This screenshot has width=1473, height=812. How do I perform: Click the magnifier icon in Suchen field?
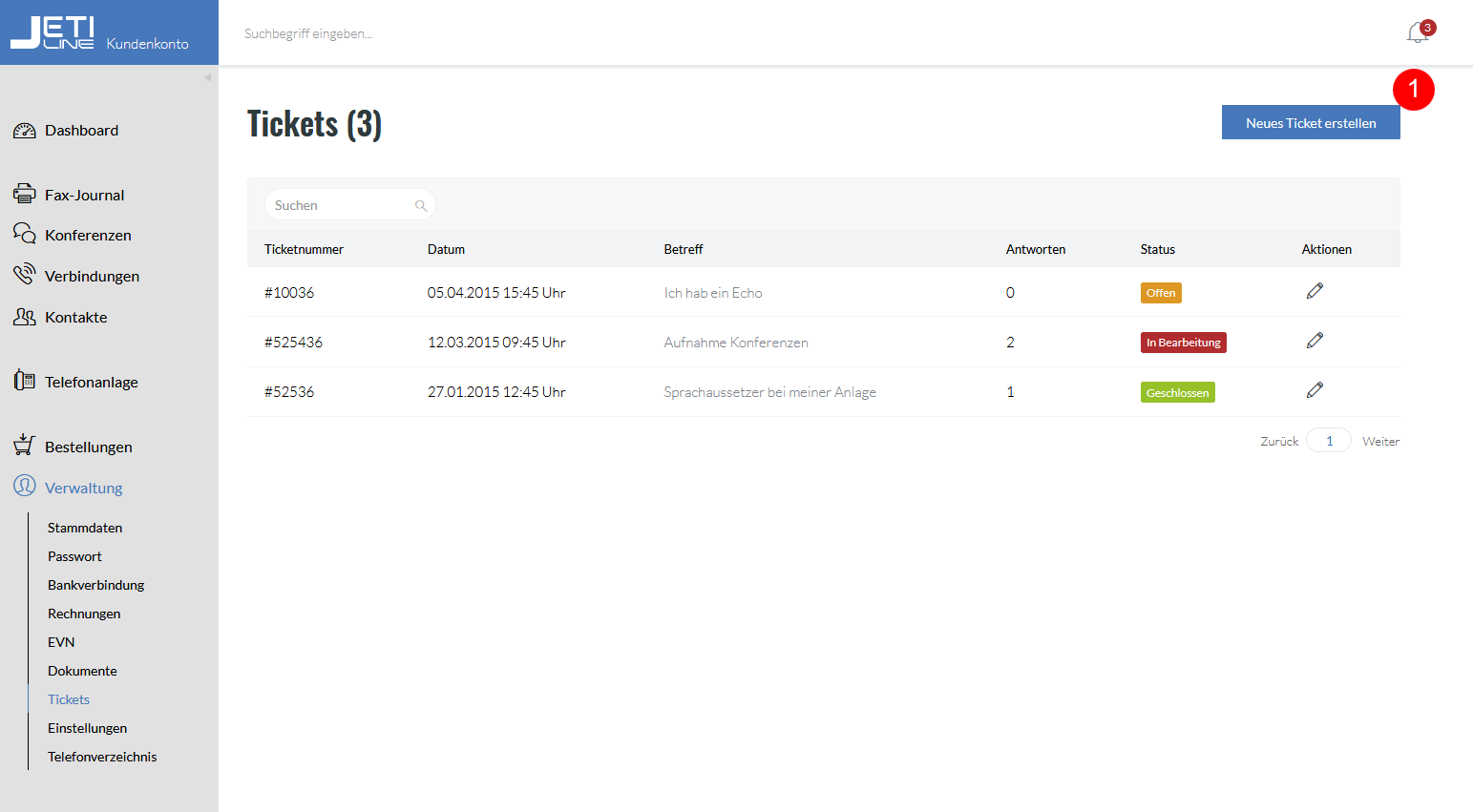point(421,205)
